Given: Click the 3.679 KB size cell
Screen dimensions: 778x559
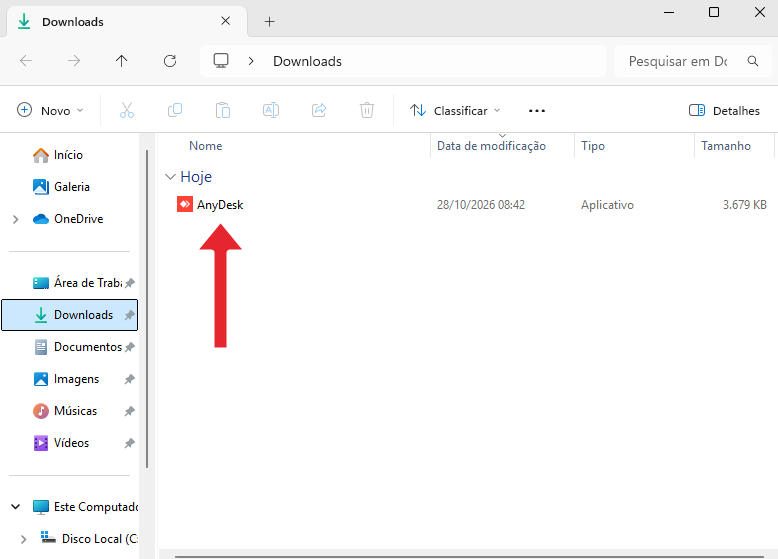Looking at the screenshot, I should [x=744, y=205].
